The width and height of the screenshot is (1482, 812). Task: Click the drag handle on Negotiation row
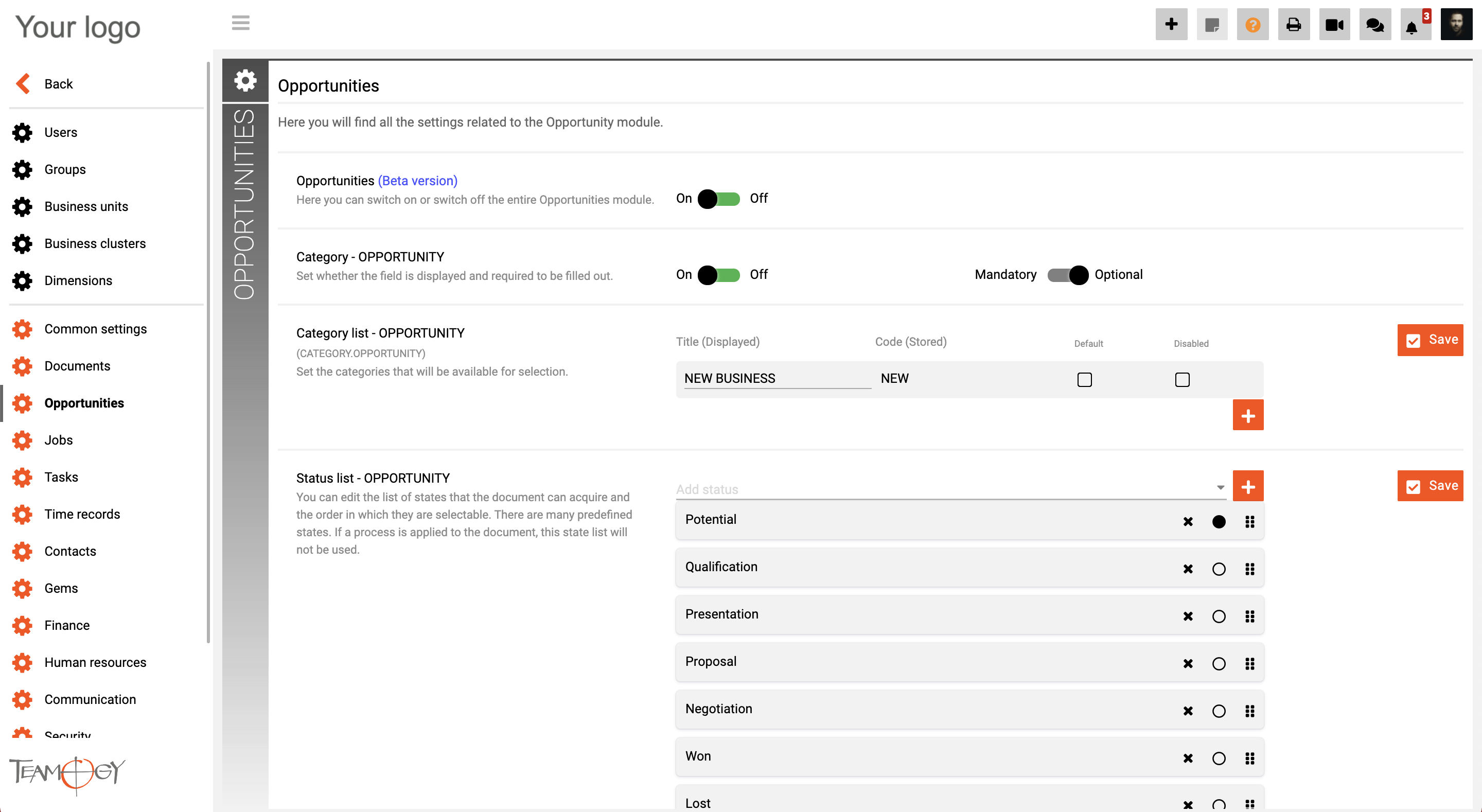1249,711
